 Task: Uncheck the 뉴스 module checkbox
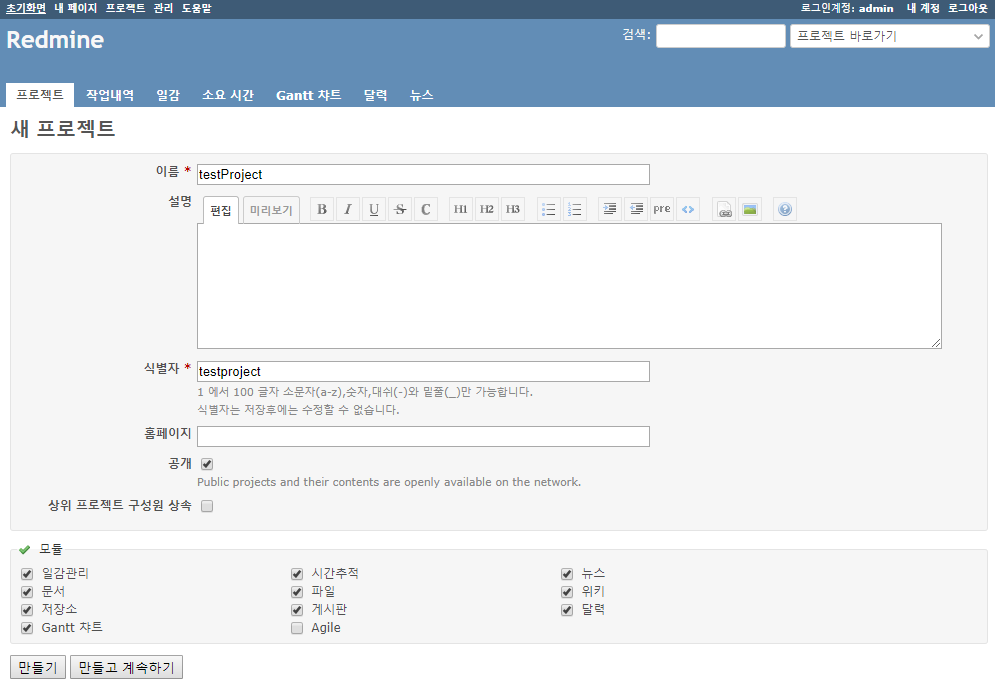pyautogui.click(x=567, y=574)
